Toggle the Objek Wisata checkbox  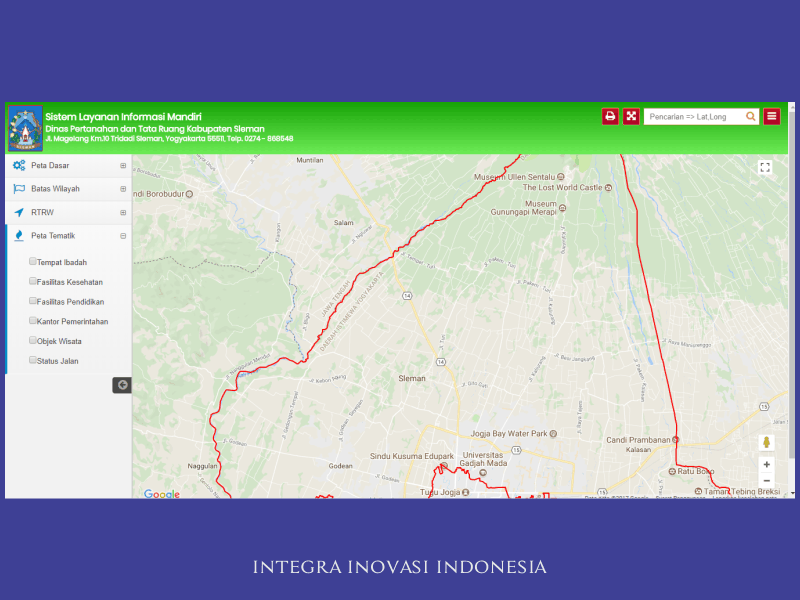[33, 341]
